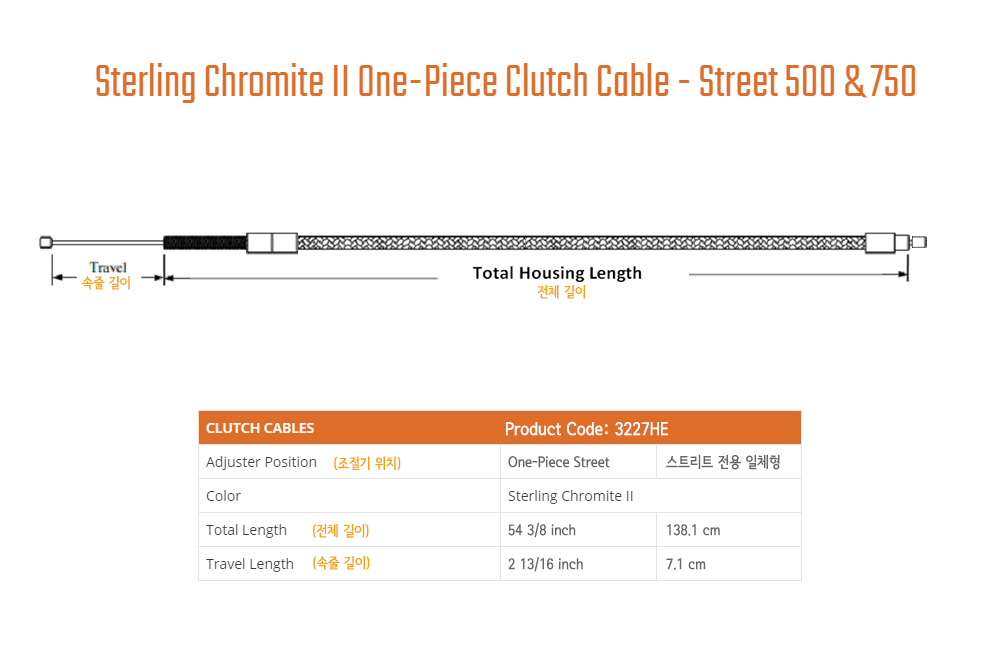Screen dimensions: 1000x650
Task: Click the Adjuster Position row label
Action: tap(261, 462)
